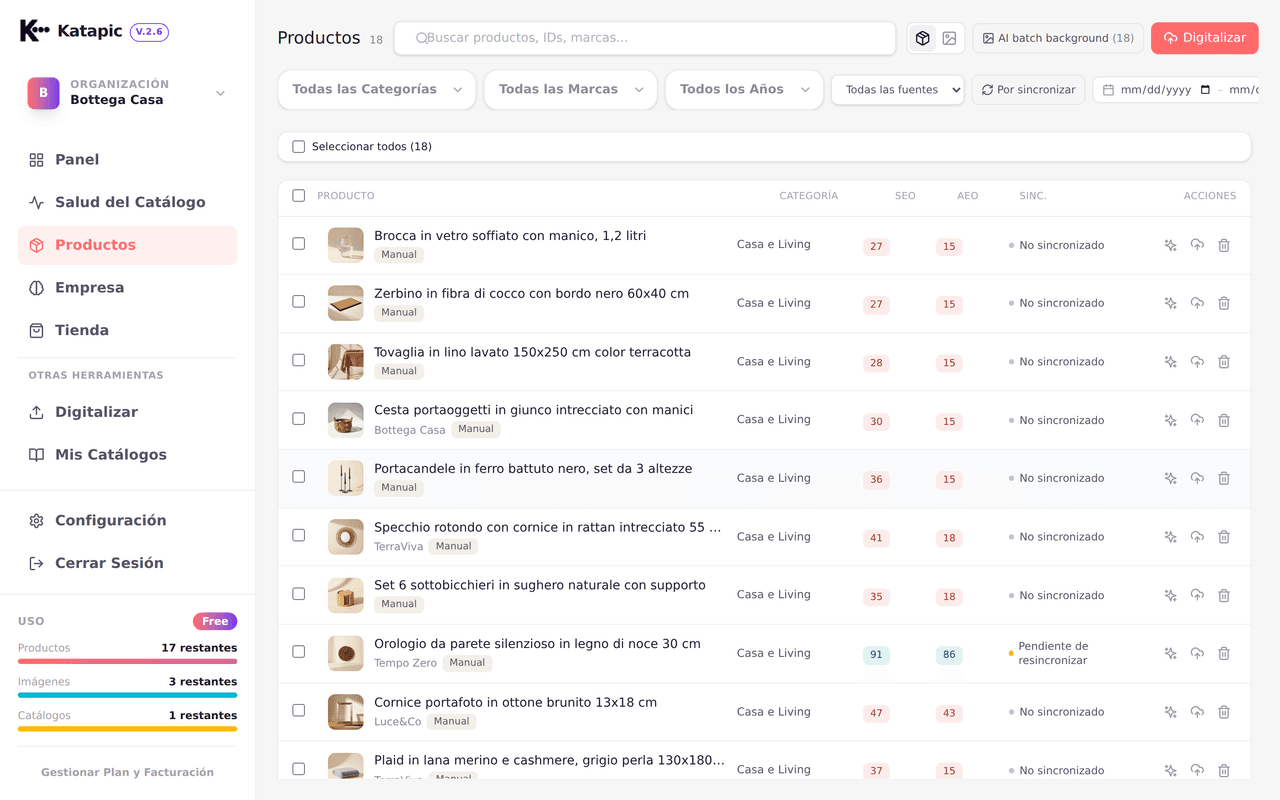Open Configuración settings
The image size is (1280, 800).
127,521
